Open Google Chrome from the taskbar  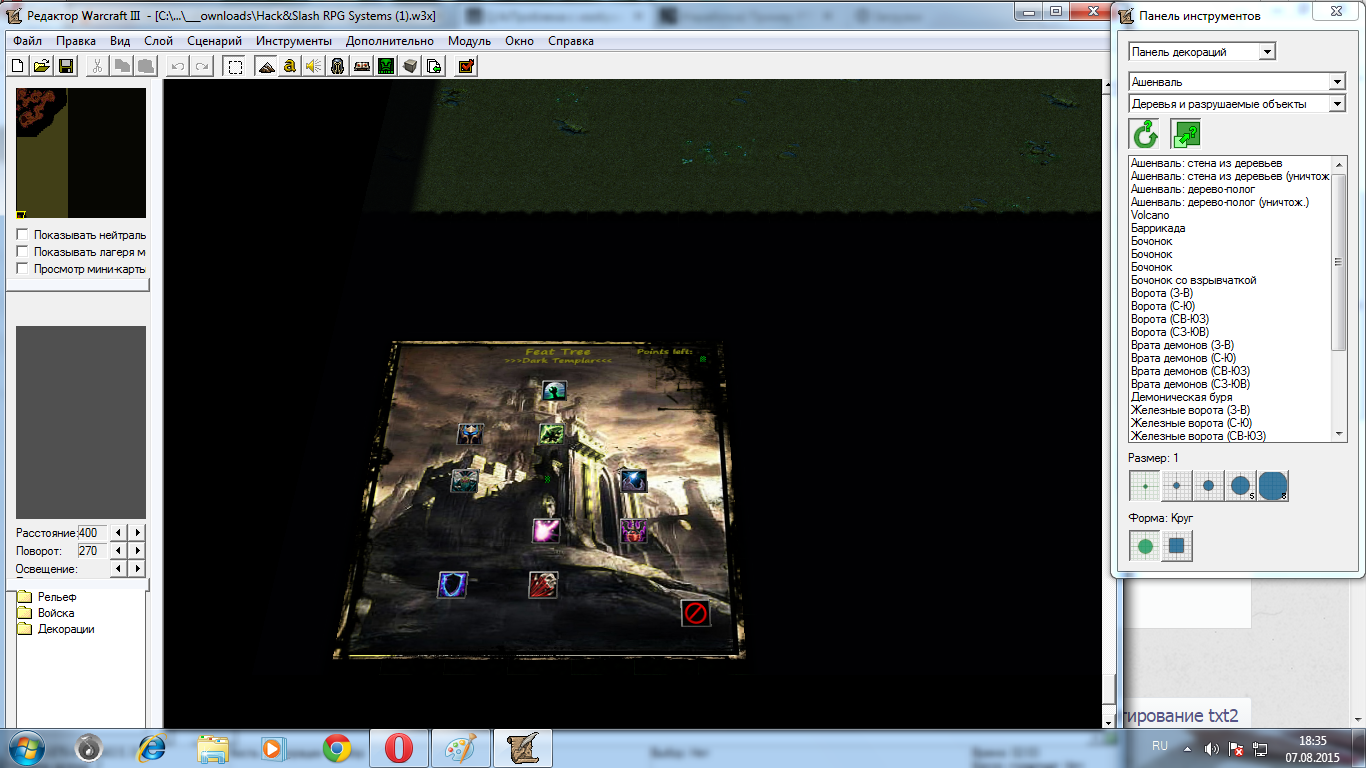336,748
